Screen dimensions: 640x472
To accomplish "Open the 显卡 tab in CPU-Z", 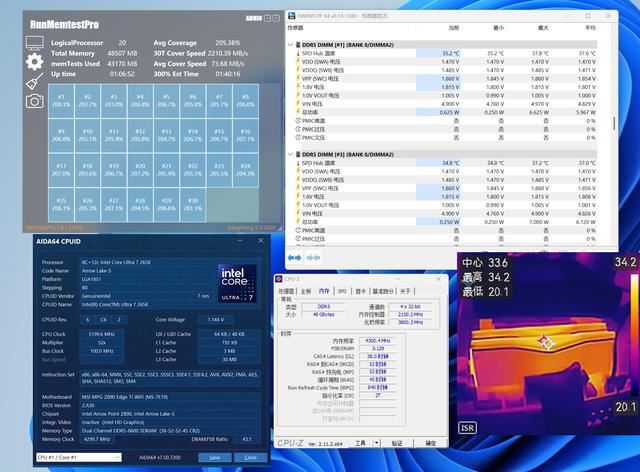I will tap(360, 291).
